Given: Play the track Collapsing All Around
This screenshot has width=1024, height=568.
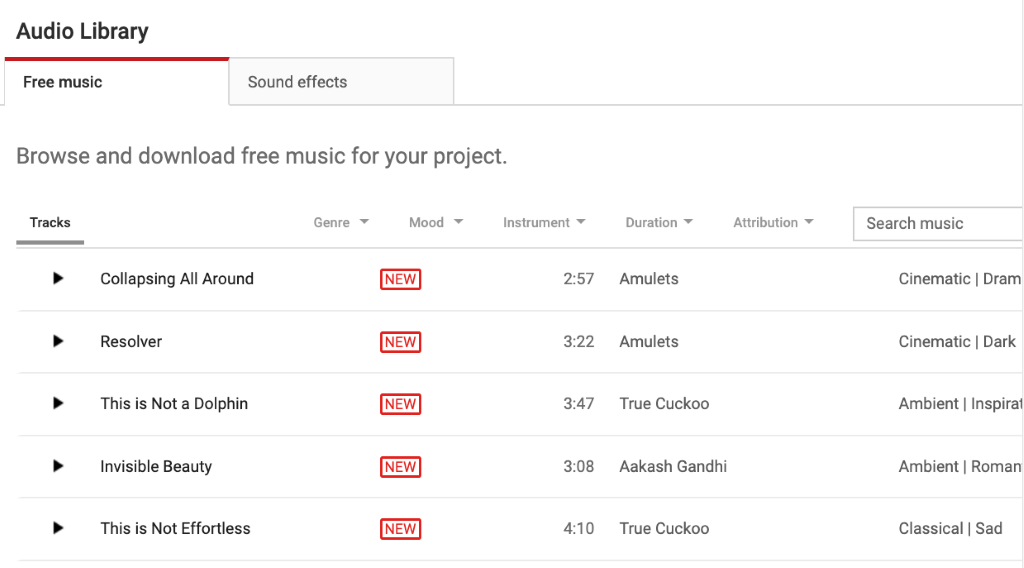Looking at the screenshot, I should pyautogui.click(x=58, y=279).
